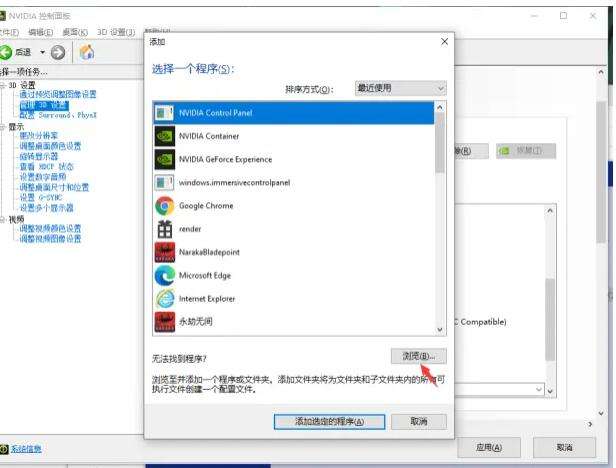
Task: Click 添加选定的程序(A) button
Action: tap(329, 422)
